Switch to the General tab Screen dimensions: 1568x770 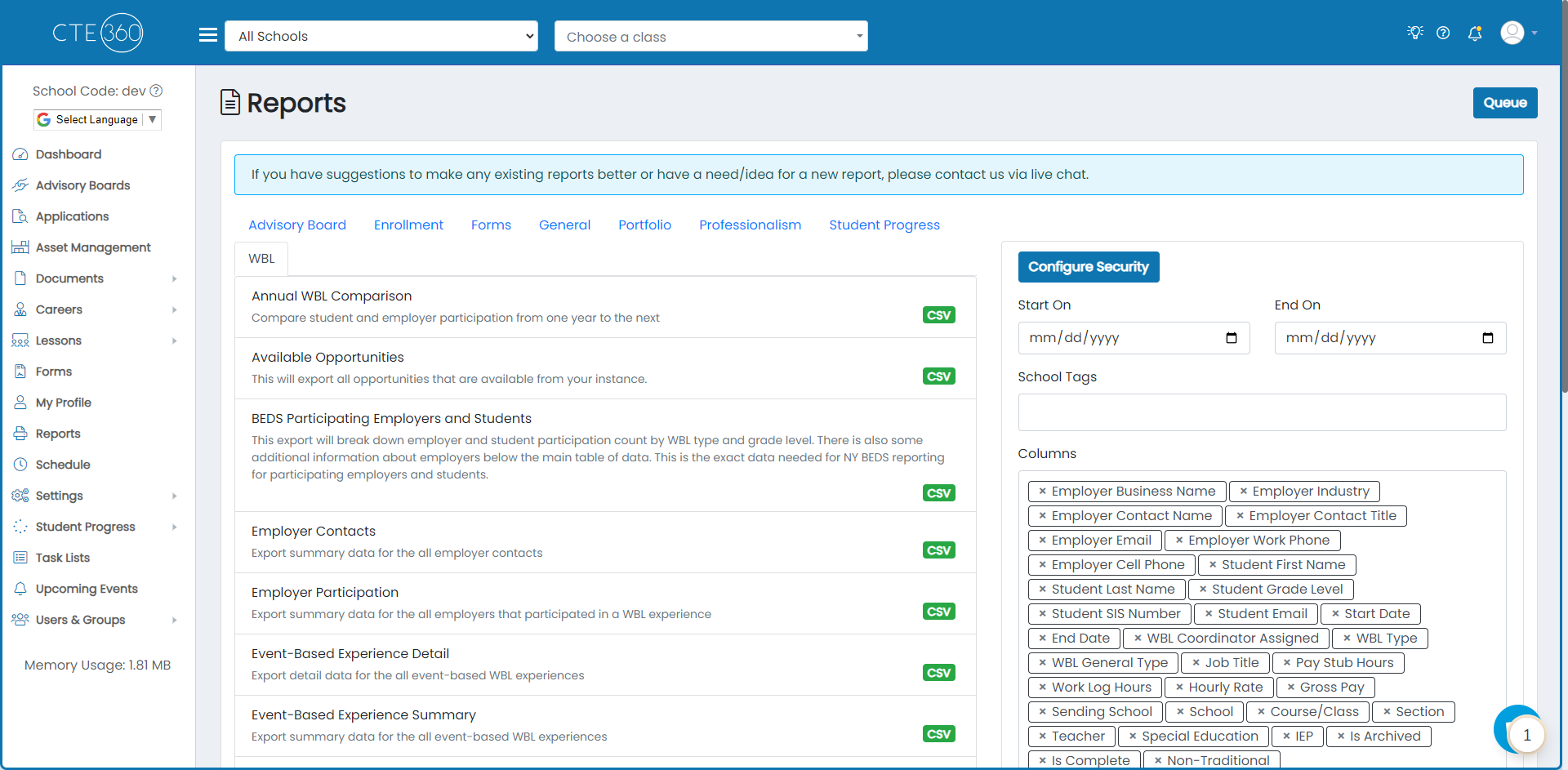click(564, 225)
